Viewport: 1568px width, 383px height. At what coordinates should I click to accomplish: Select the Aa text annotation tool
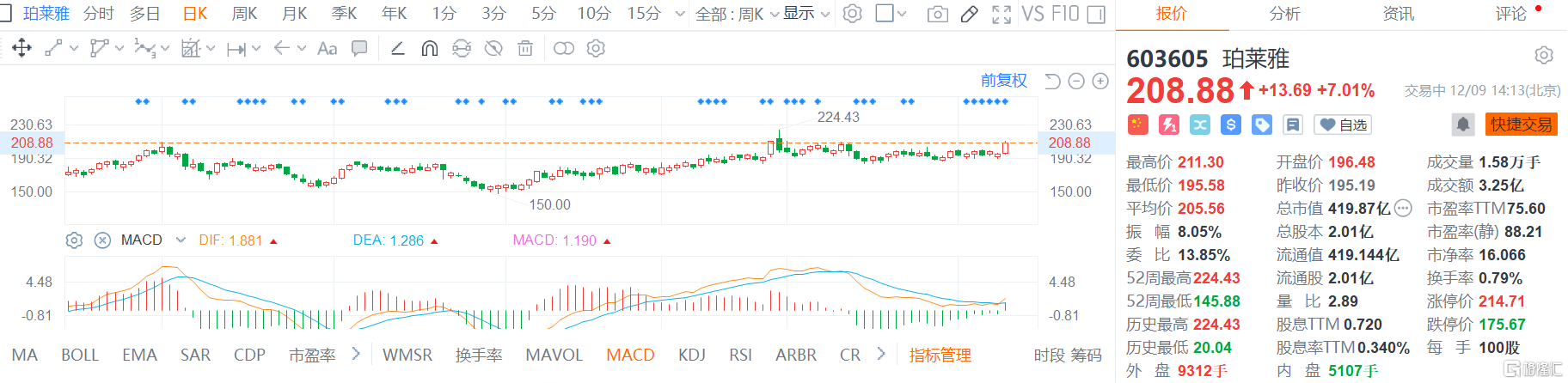click(327, 48)
